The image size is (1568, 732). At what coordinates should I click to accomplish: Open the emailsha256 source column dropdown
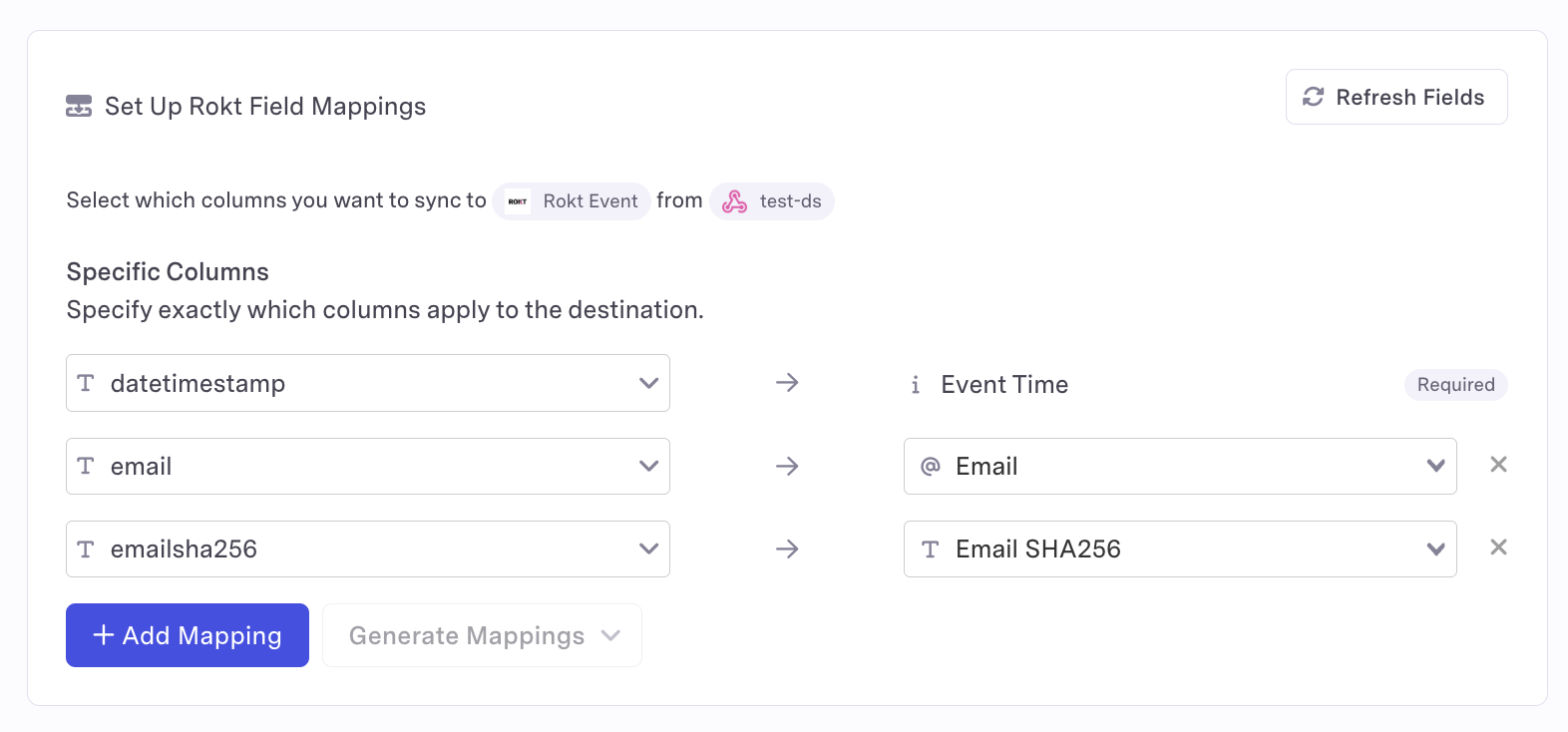point(368,549)
